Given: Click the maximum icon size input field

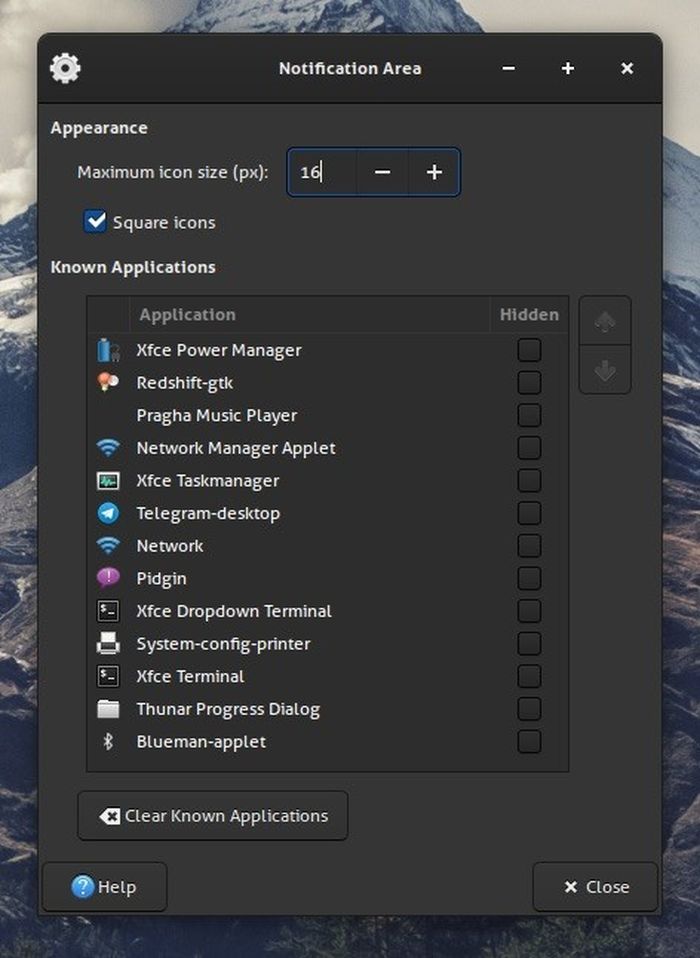Looking at the screenshot, I should [x=322, y=172].
